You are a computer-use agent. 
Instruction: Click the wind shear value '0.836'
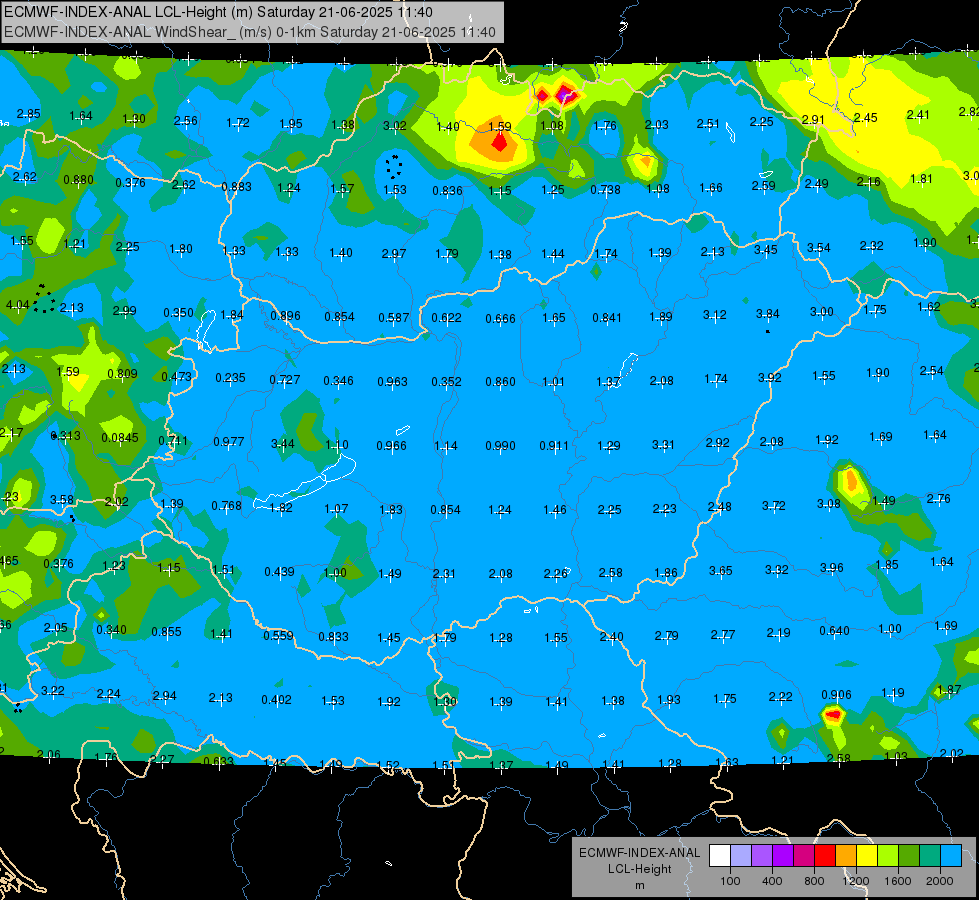pos(448,190)
